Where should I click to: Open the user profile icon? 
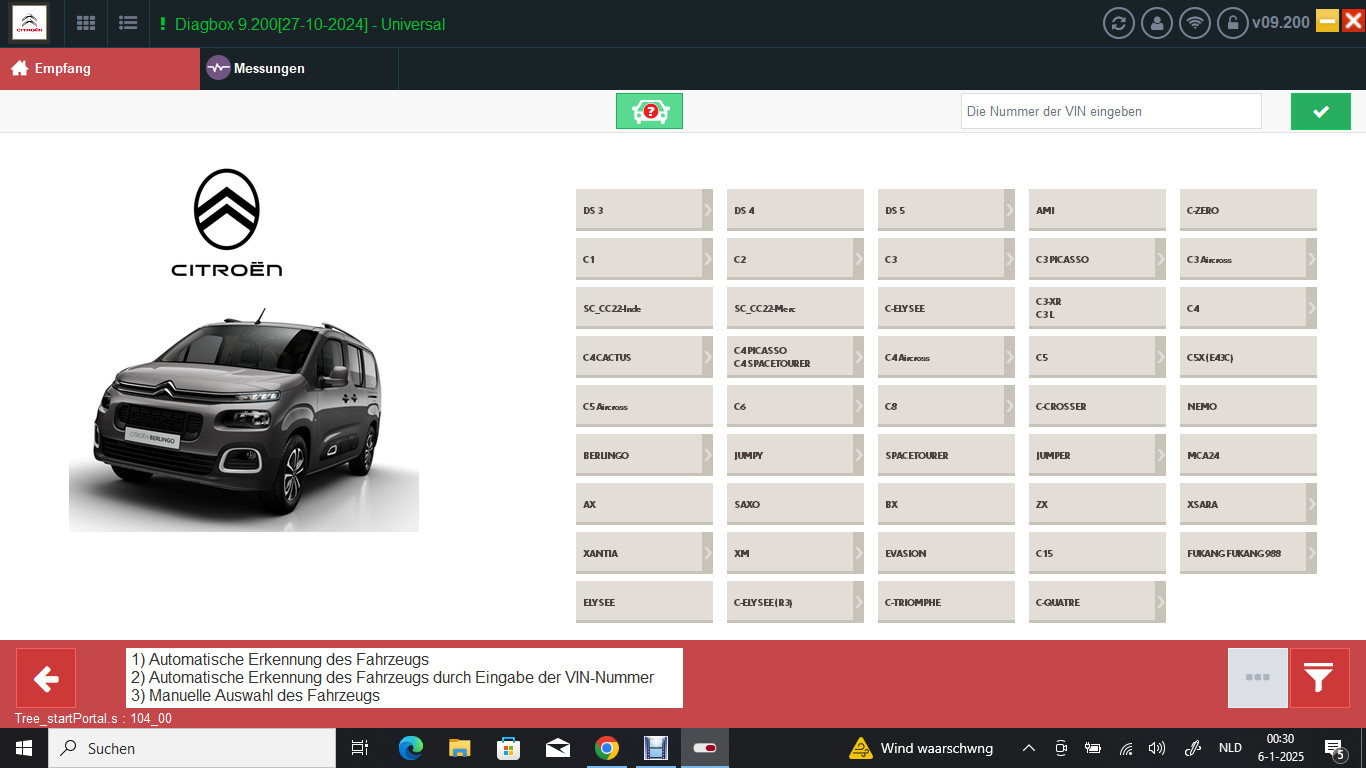(1157, 23)
